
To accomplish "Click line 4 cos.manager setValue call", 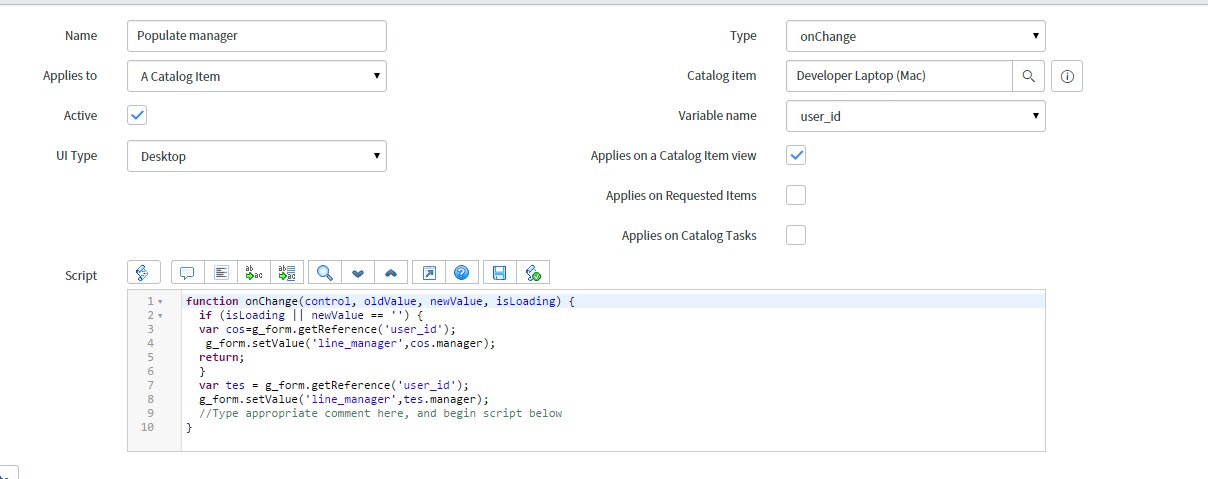I will (x=351, y=343).
